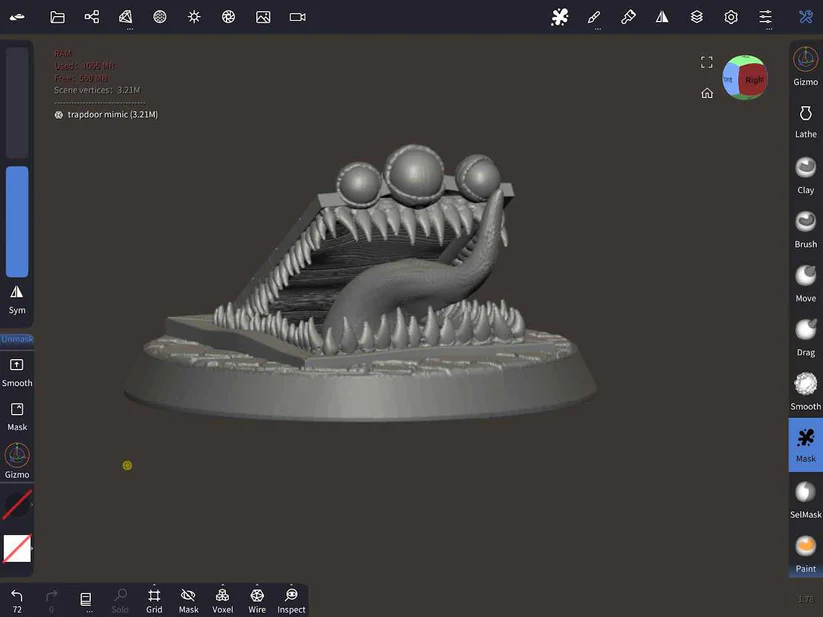Select the Move tool

pos(806,284)
